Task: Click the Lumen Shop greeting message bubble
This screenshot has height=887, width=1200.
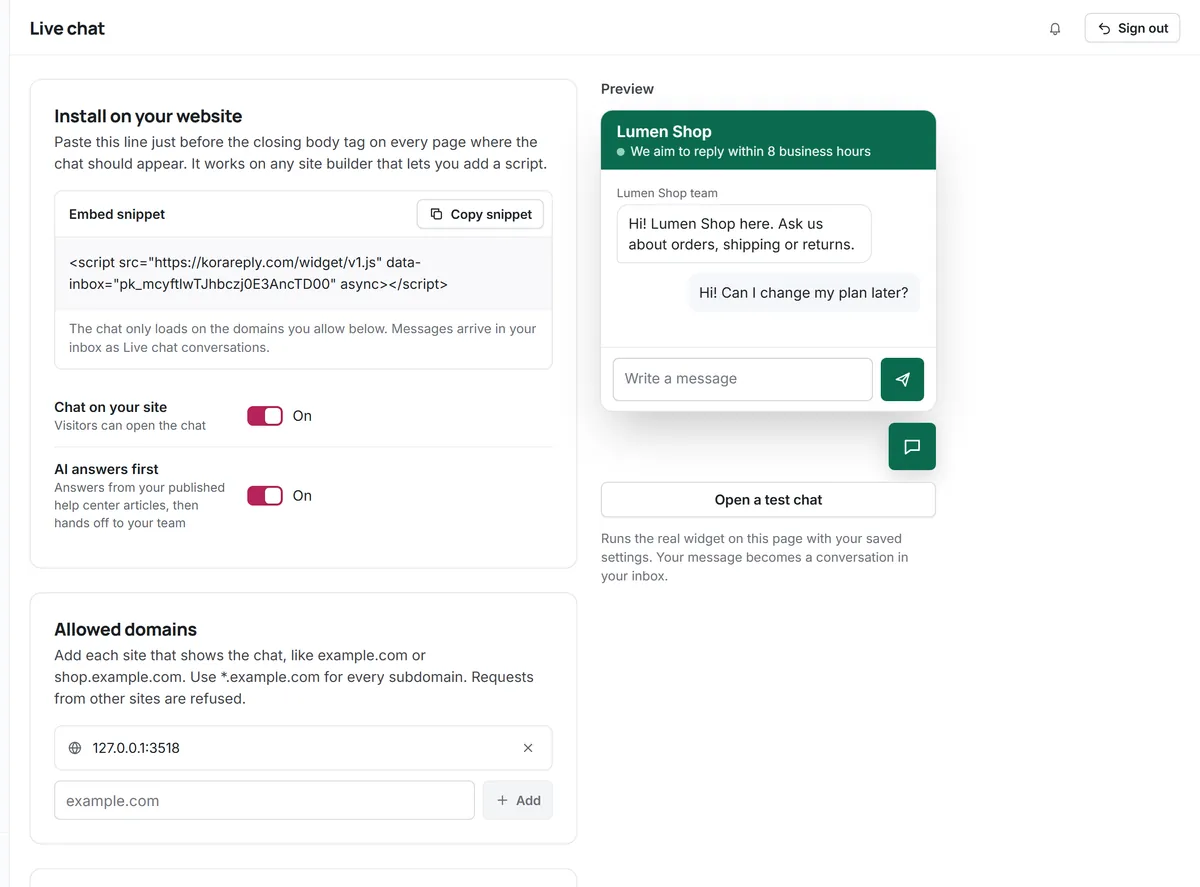Action: (744, 234)
